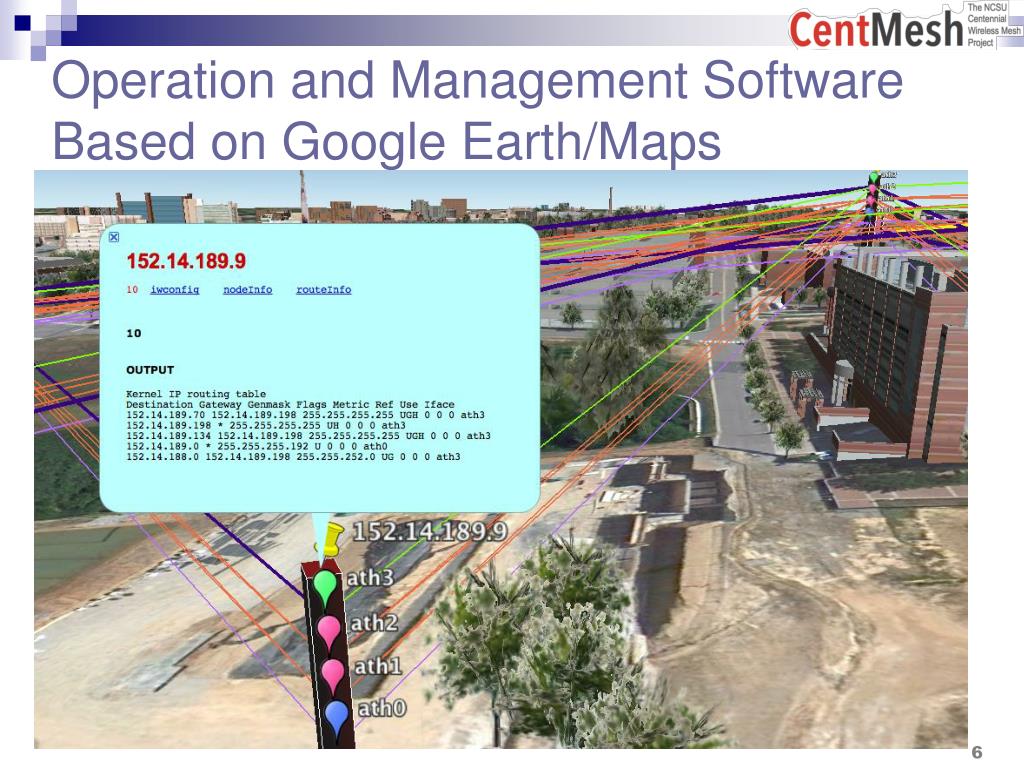Select the 152.14.189.70 route row

(x=305, y=415)
